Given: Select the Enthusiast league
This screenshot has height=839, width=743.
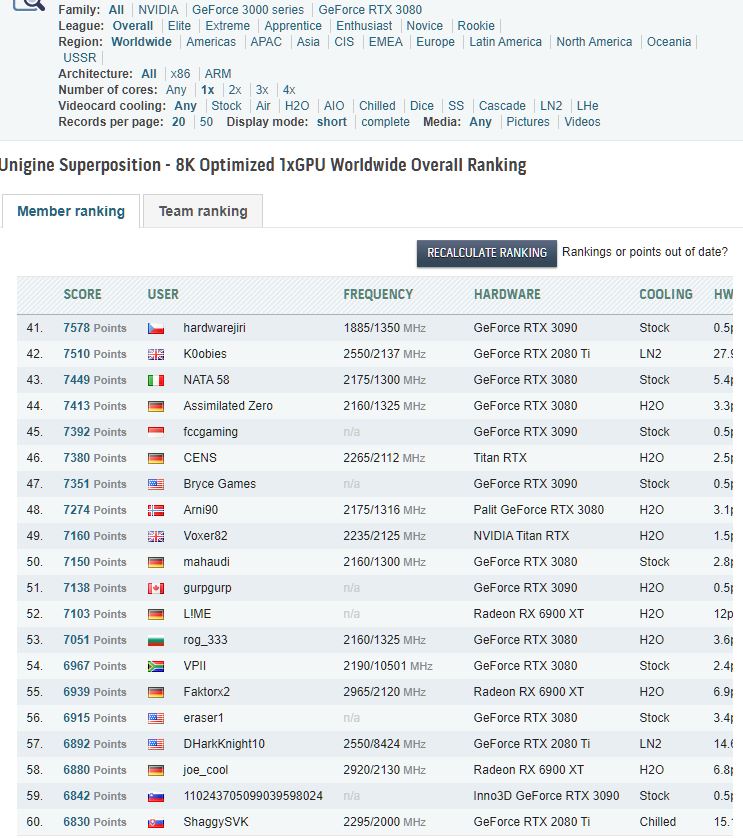Looking at the screenshot, I should [x=364, y=26].
